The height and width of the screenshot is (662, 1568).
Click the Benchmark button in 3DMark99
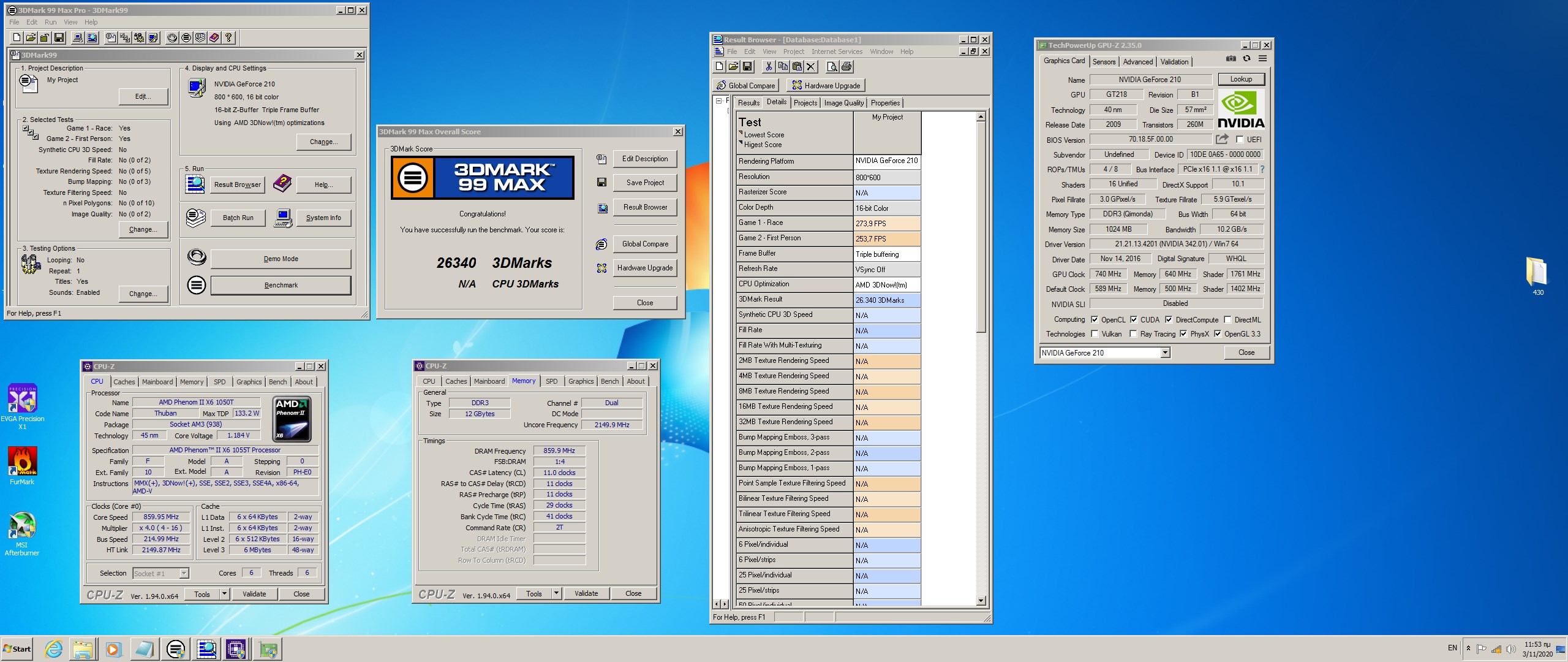pos(281,285)
